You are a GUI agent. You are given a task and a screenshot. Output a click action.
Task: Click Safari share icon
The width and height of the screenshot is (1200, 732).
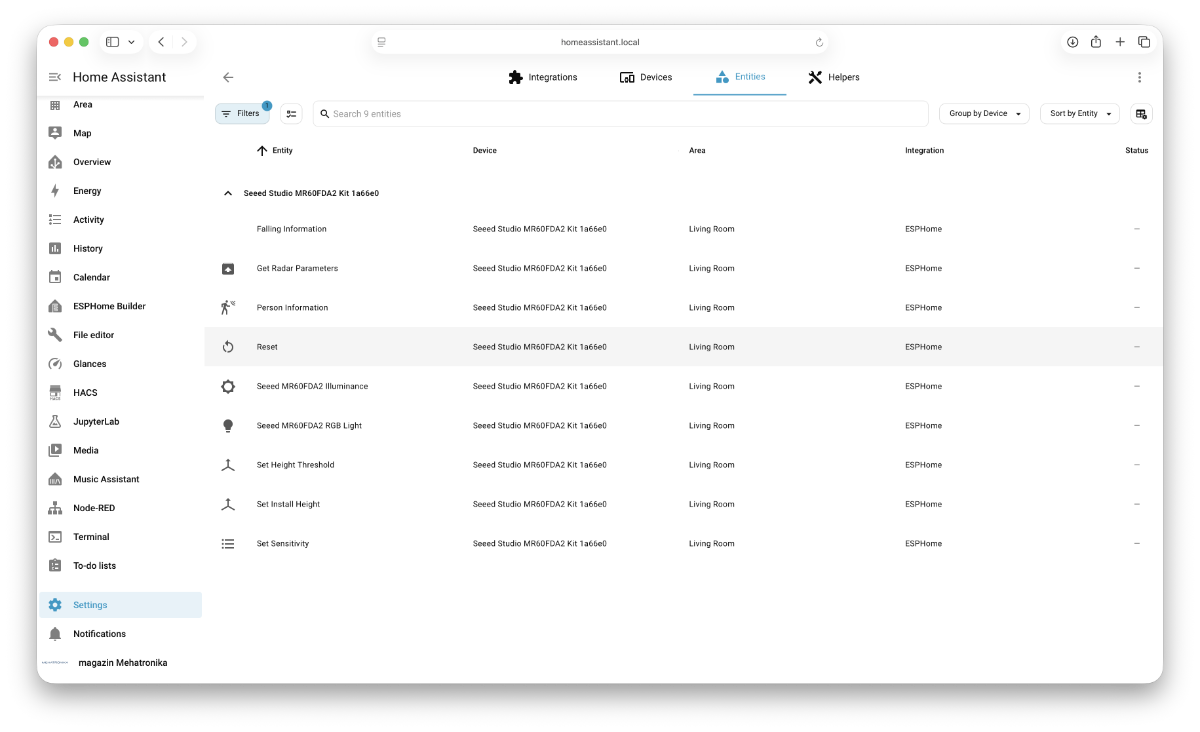pyautogui.click(x=1096, y=42)
